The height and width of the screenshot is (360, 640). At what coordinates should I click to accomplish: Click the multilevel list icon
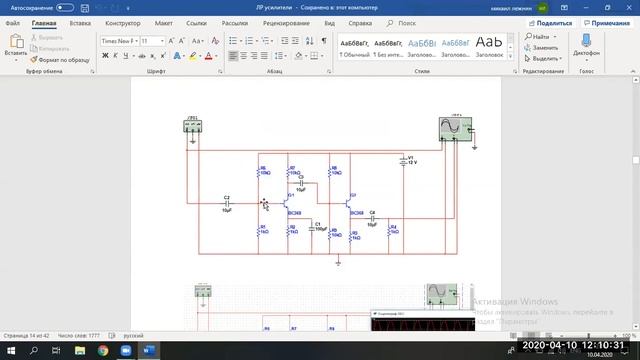coord(265,41)
